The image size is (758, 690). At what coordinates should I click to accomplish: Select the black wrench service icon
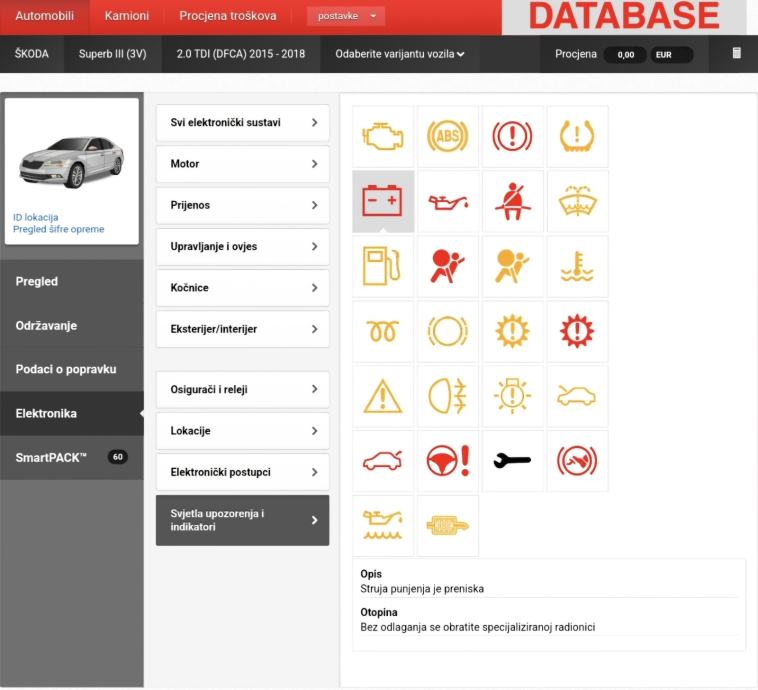[512, 461]
